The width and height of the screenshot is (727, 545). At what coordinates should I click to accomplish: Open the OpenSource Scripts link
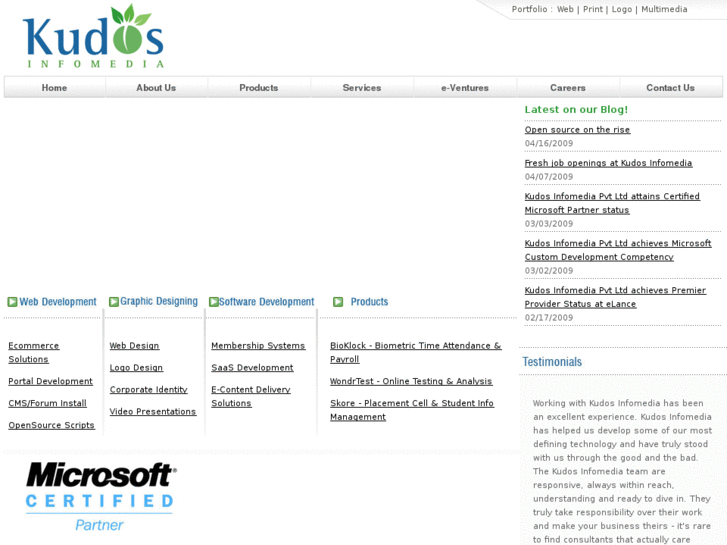point(51,425)
